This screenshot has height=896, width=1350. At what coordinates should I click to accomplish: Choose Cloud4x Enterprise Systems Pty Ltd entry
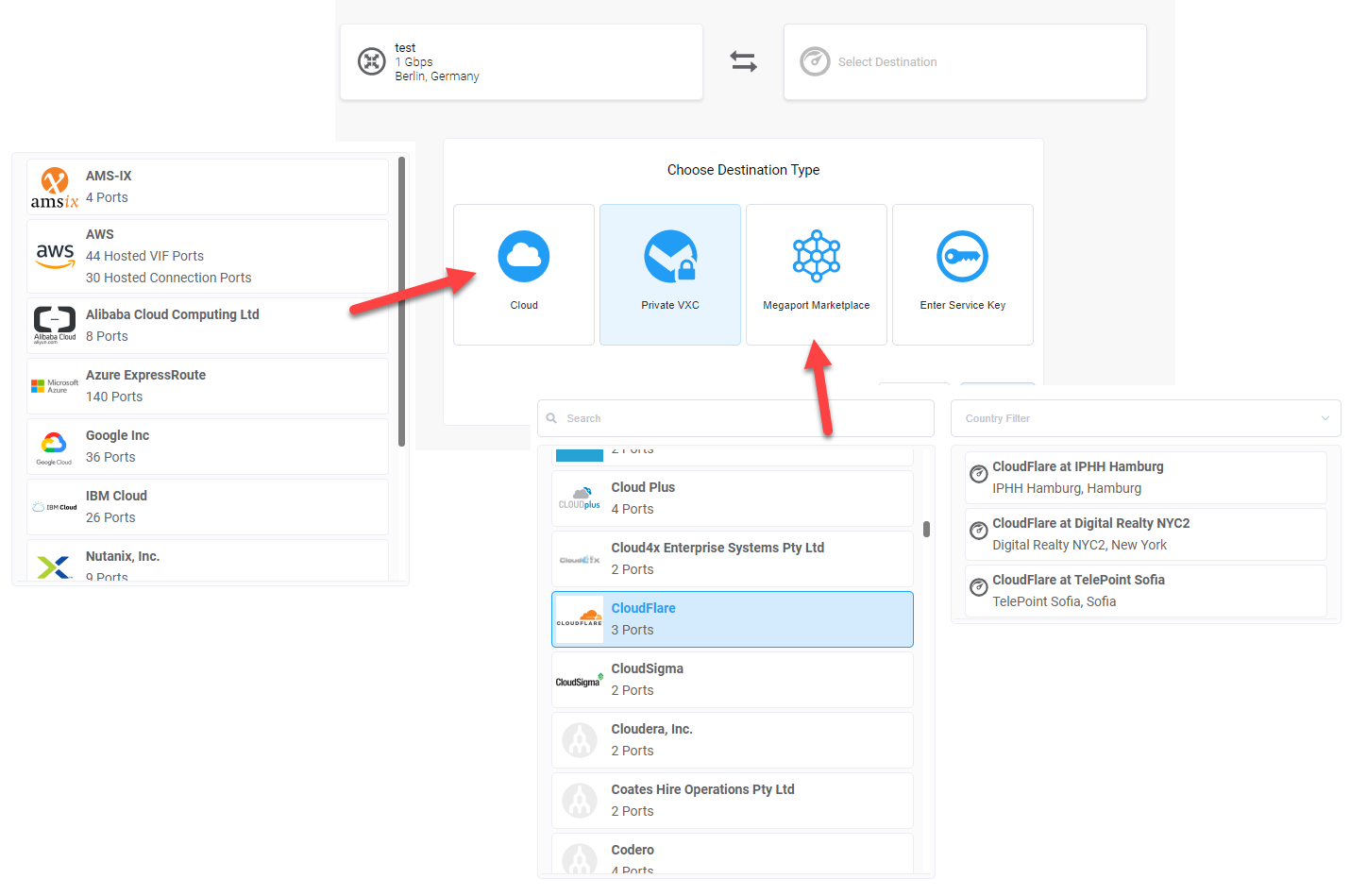point(733,559)
